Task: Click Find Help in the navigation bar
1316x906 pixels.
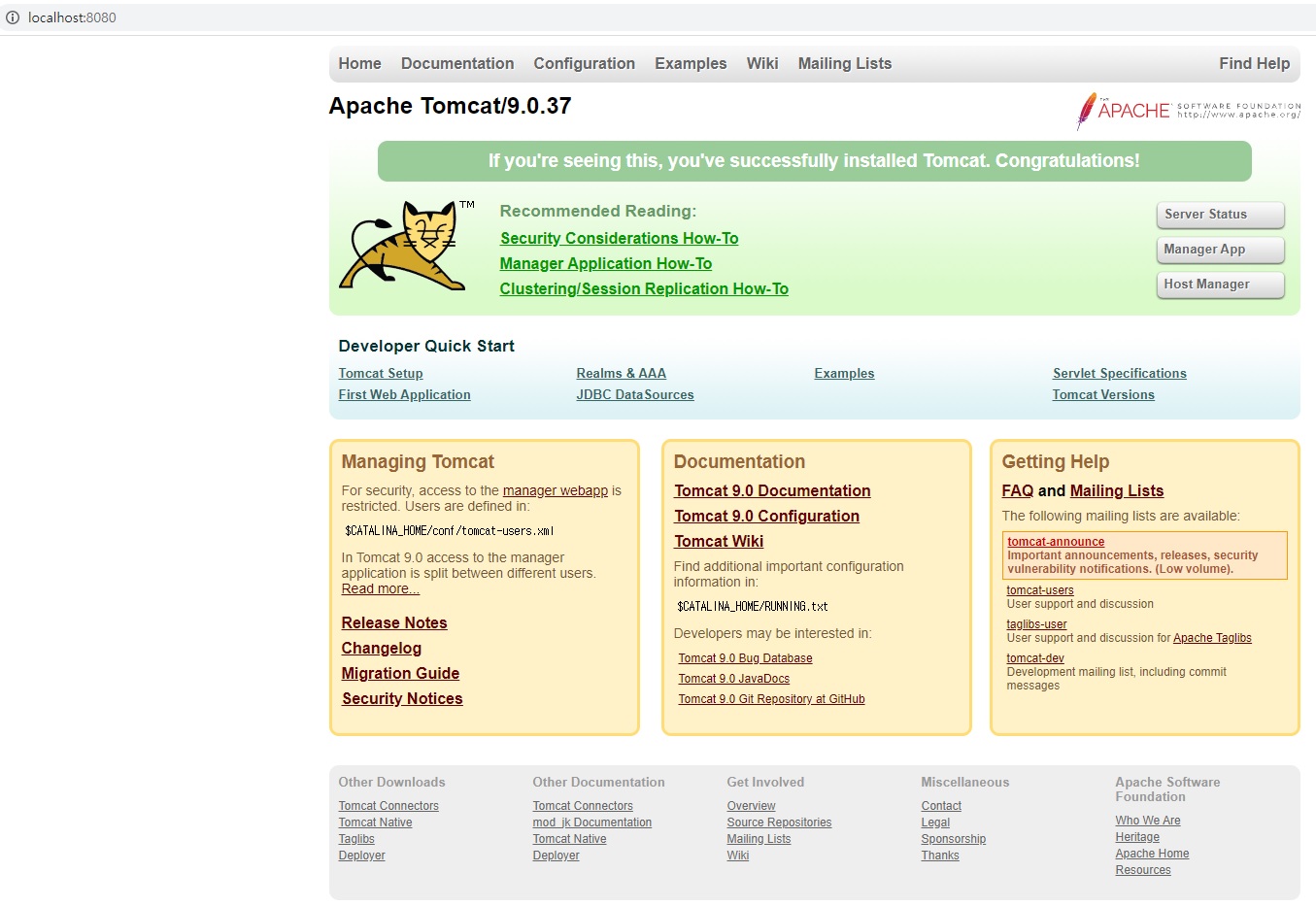Action: 1255,63
